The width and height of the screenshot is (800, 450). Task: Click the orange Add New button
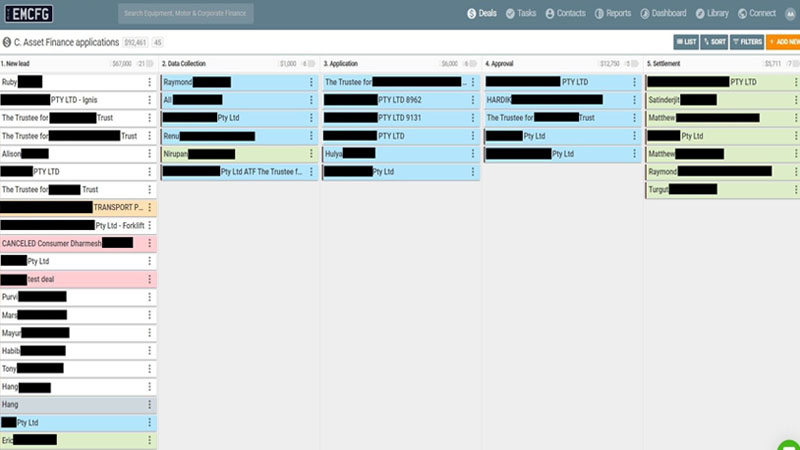(783, 42)
